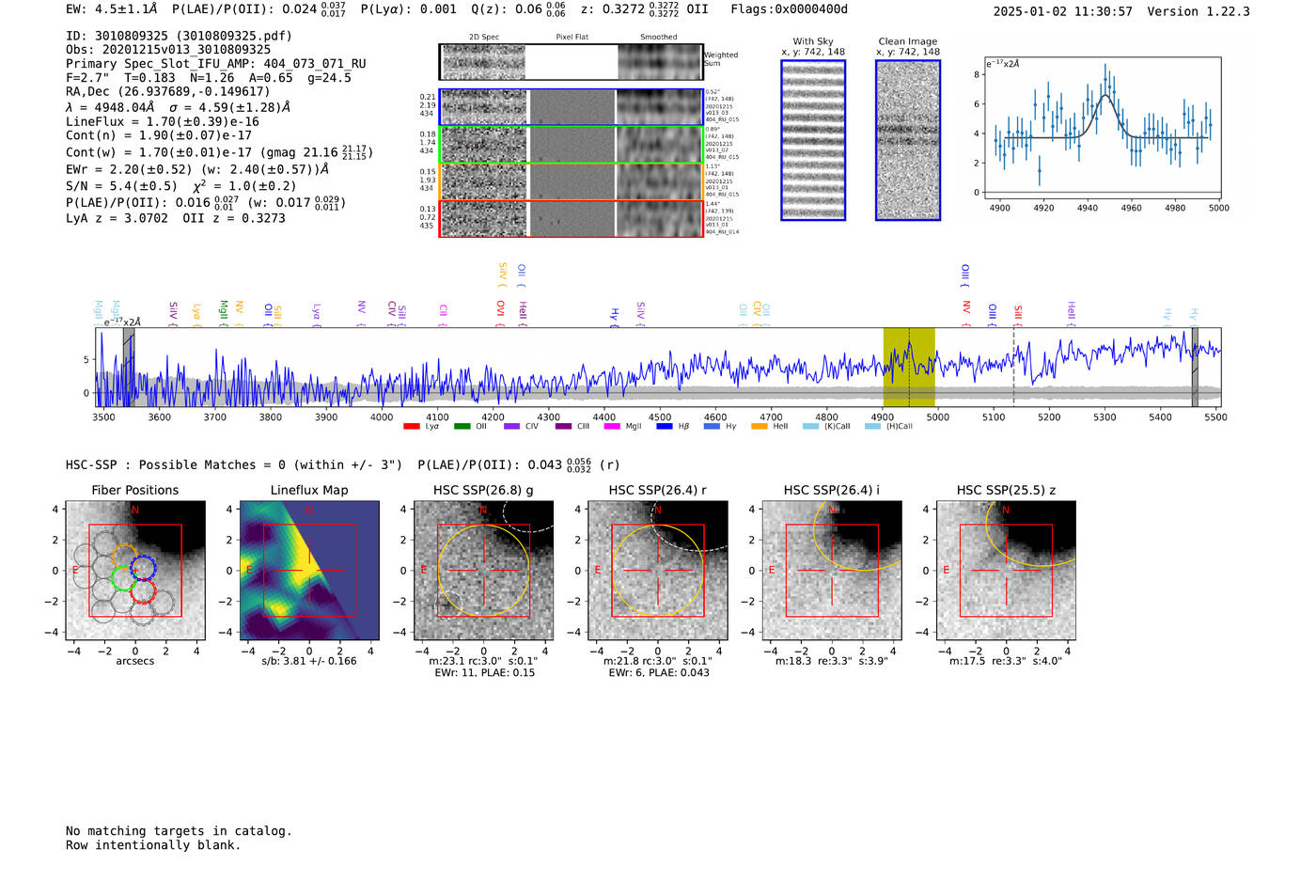Click the blue fiber circle in Fiber Positions
Screen dimensions: 1316x896
pos(143,567)
